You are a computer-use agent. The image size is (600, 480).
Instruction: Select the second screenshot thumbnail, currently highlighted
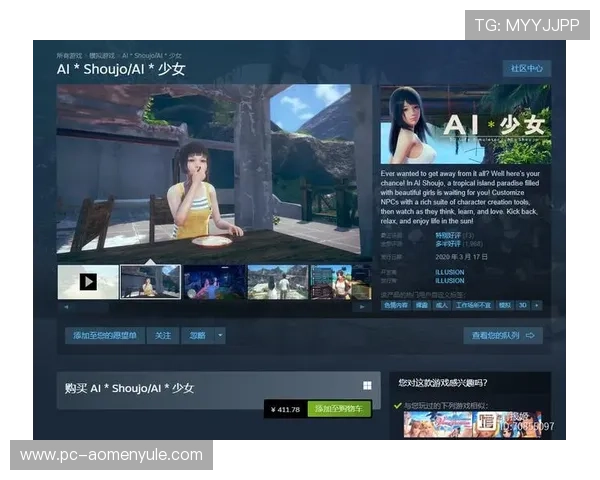click(x=150, y=282)
